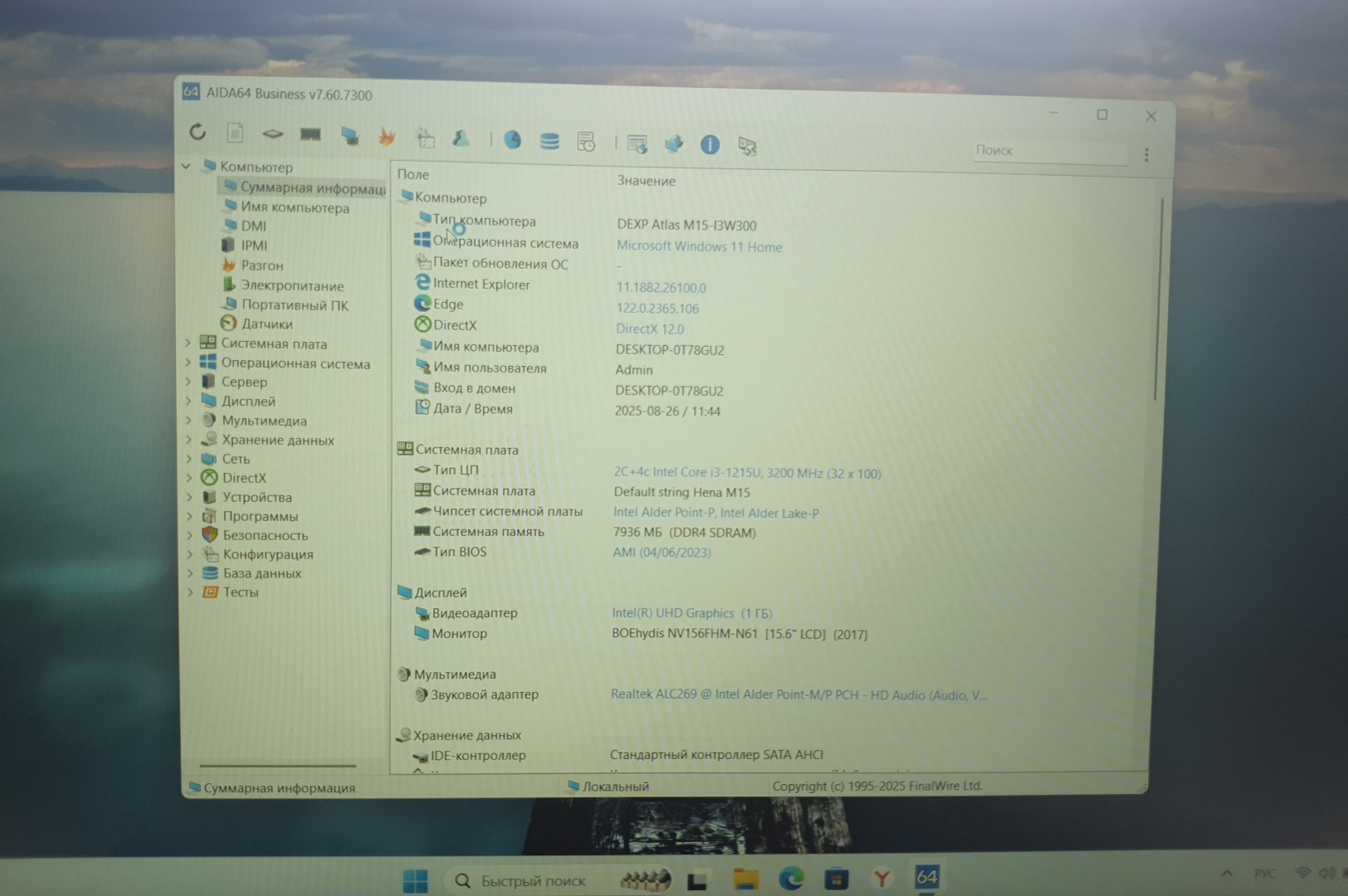This screenshot has width=1348, height=896.
Task: Expand the Системная плата tree node
Action: tap(188, 343)
